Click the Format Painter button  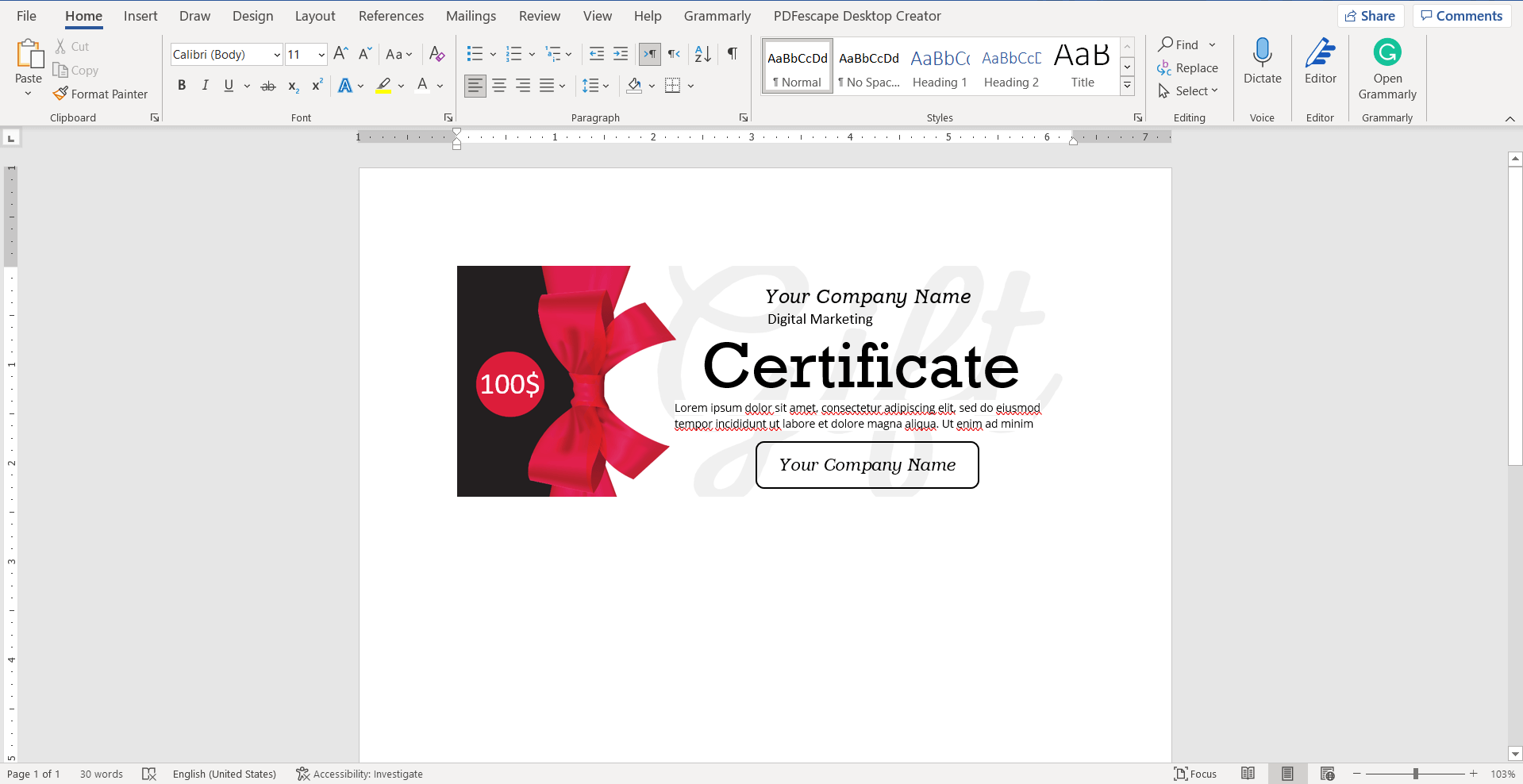101,94
